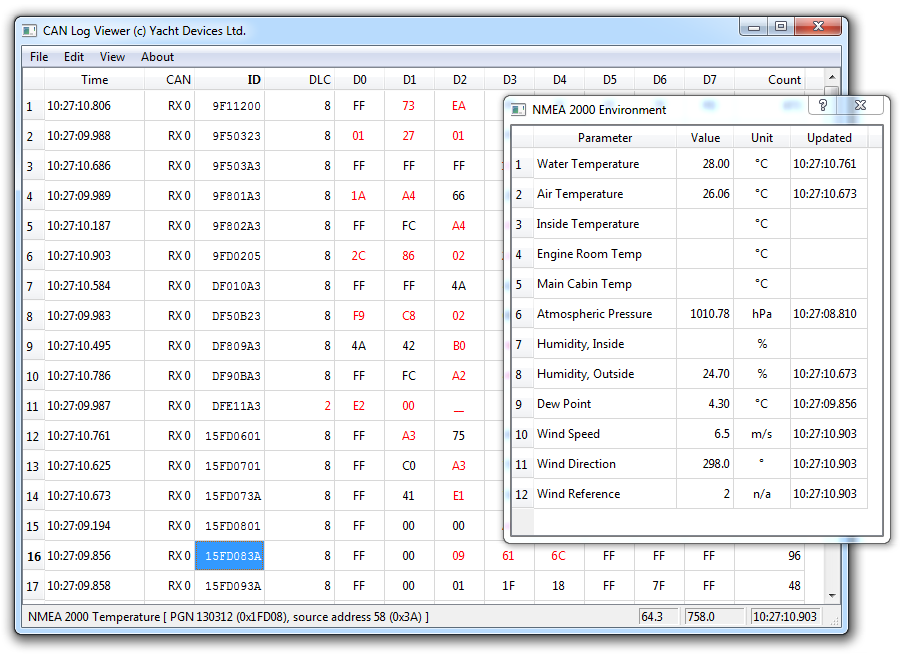This screenshot has height=654, width=902.
Task: Click time cell 10:27:09.194
Action: click(x=94, y=526)
